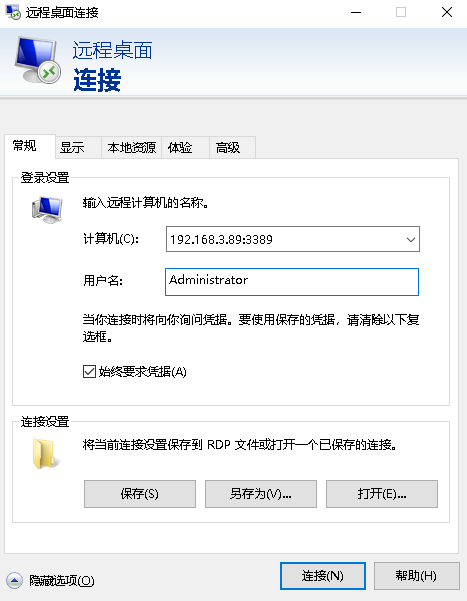Image resolution: width=467 pixels, height=601 pixels.
Task: Click the large Remote Desktop monitor banner icon
Action: click(37, 60)
